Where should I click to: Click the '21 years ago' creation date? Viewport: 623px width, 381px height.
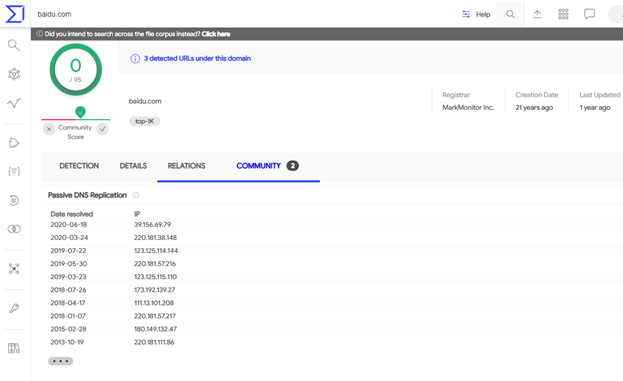point(534,108)
